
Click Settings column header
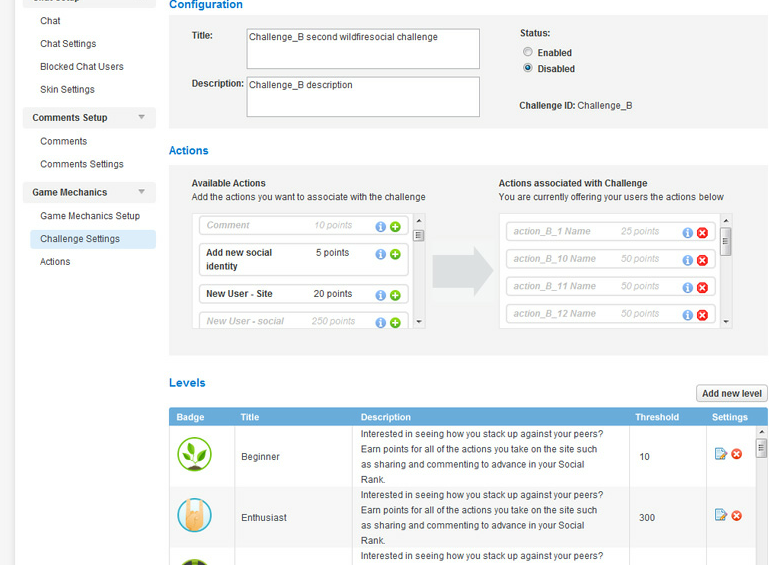730,417
